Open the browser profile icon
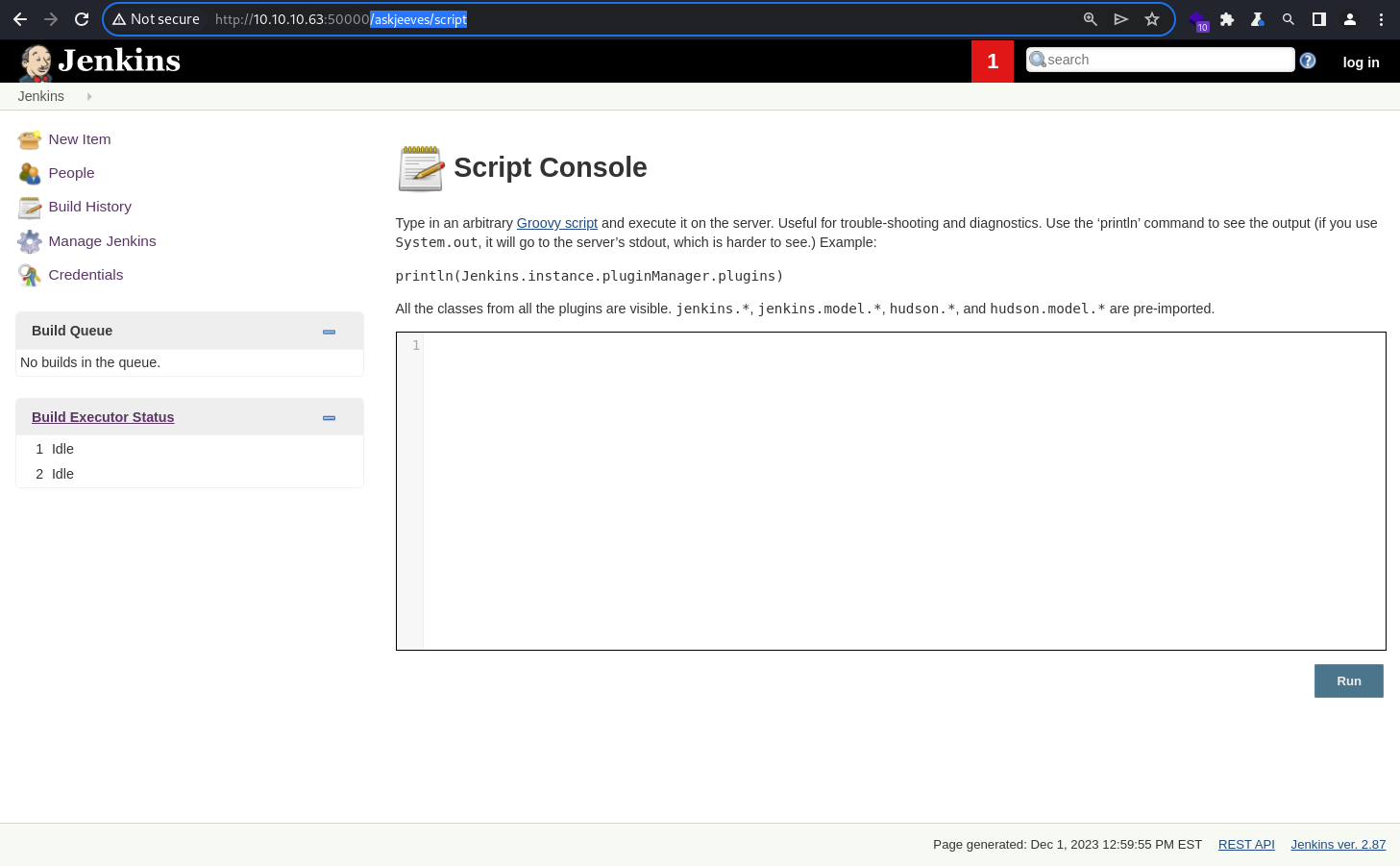The width and height of the screenshot is (1400, 866). (1350, 19)
